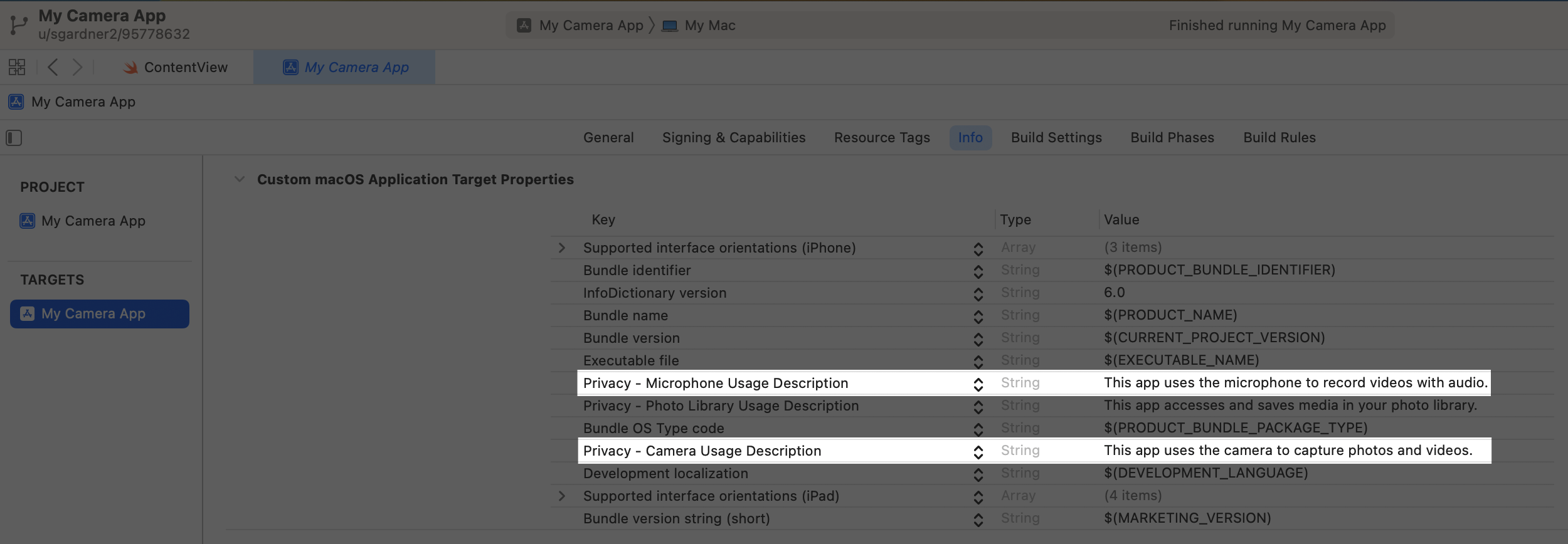Open key stepper for Camera Usage Description
Image resolution: width=1568 pixels, height=544 pixels.
(978, 452)
